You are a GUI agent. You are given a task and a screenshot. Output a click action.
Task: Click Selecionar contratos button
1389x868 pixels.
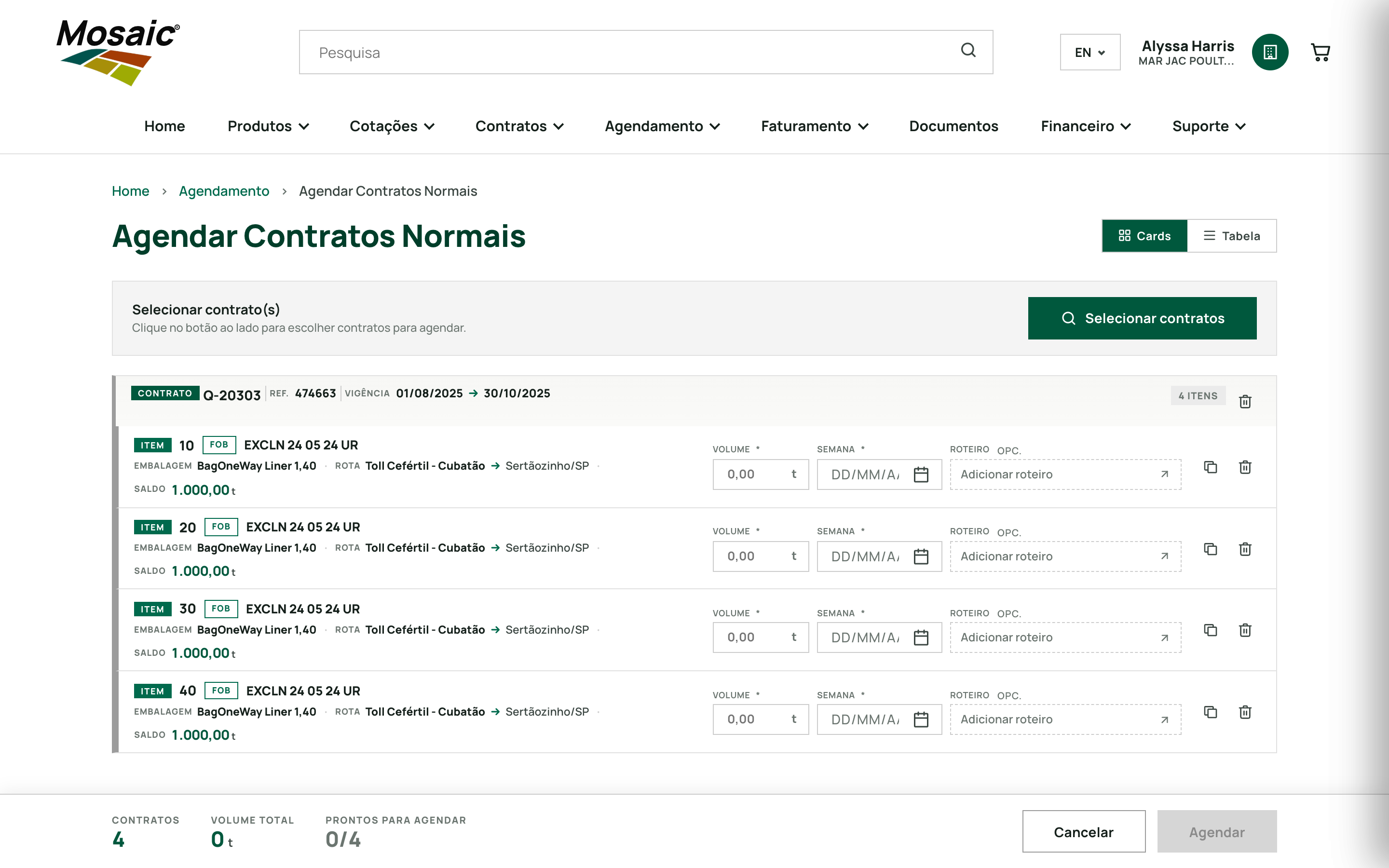coord(1142,318)
